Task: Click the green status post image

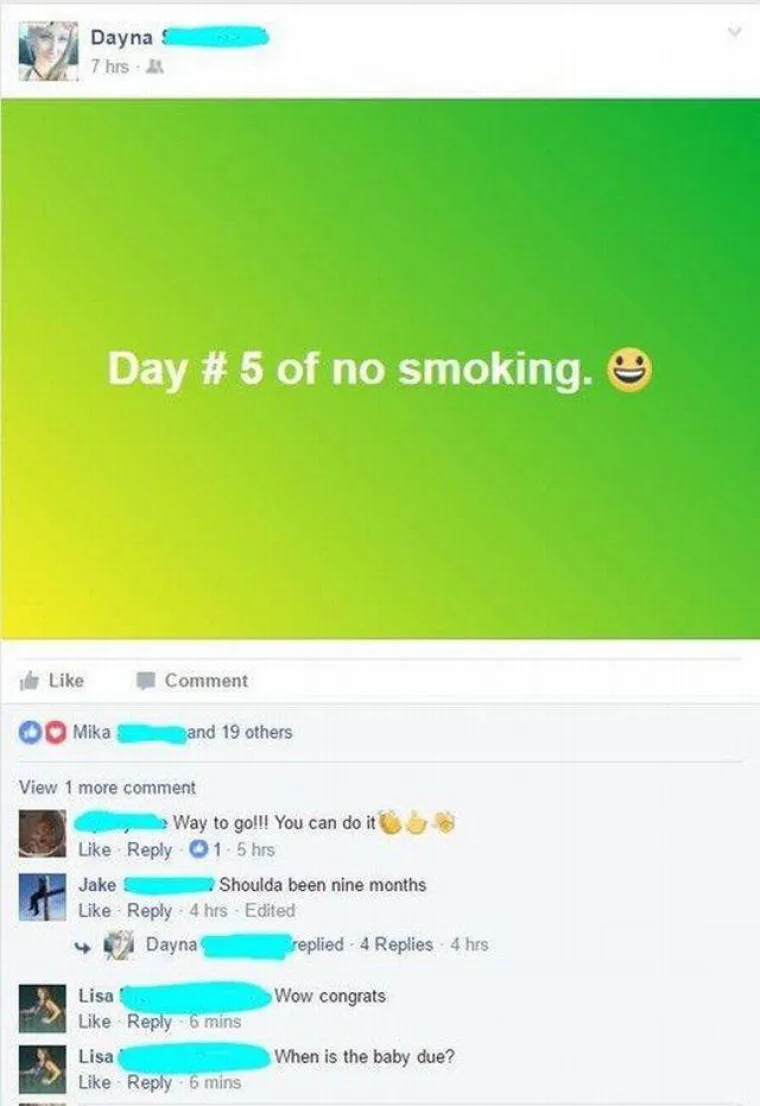Action: click(x=380, y=369)
